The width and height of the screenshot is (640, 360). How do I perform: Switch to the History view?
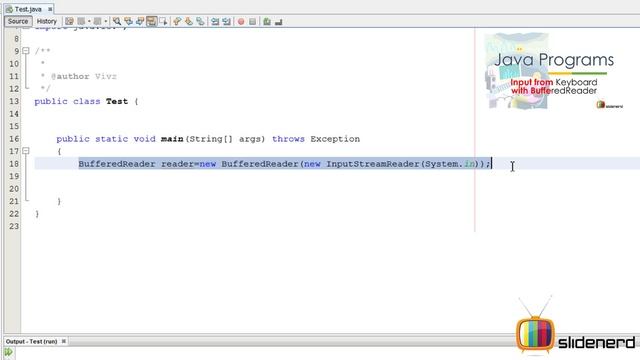click(x=47, y=21)
